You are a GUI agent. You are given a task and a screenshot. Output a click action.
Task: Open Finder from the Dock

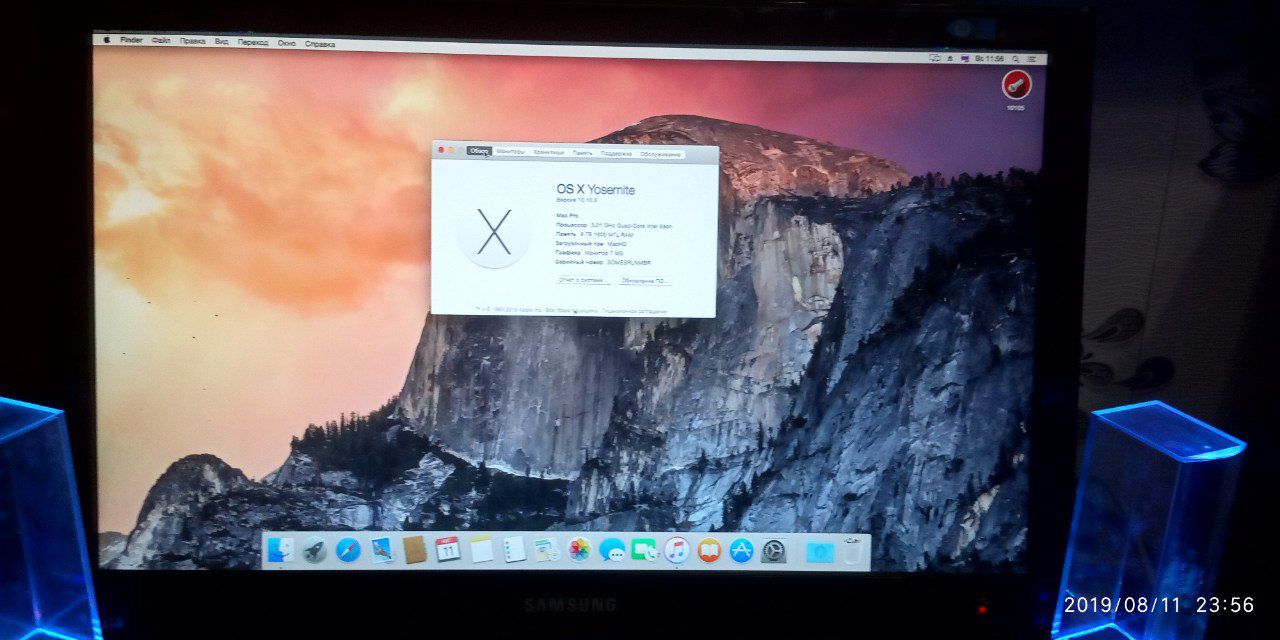pos(281,549)
